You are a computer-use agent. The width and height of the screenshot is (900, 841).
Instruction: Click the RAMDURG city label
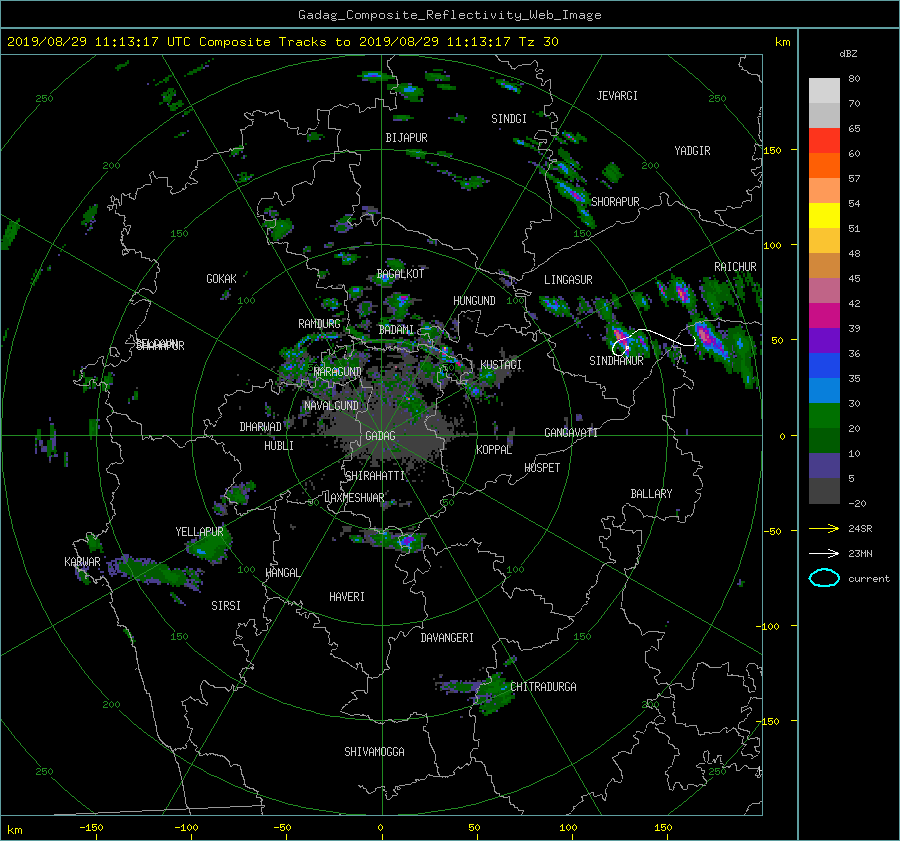coord(319,324)
